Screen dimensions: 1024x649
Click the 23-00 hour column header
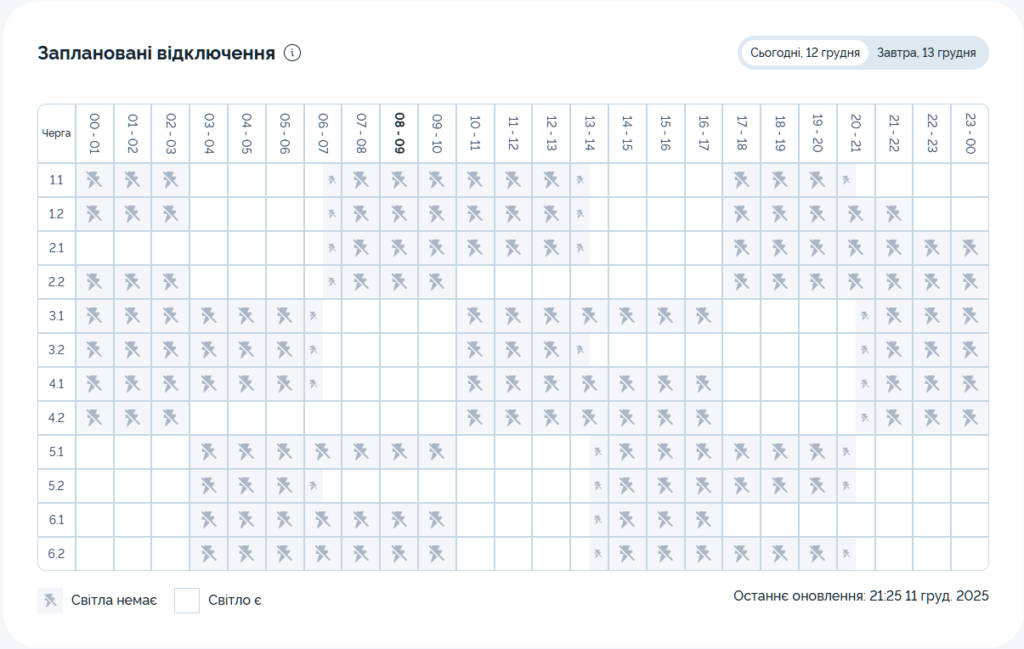pyautogui.click(x=969, y=132)
